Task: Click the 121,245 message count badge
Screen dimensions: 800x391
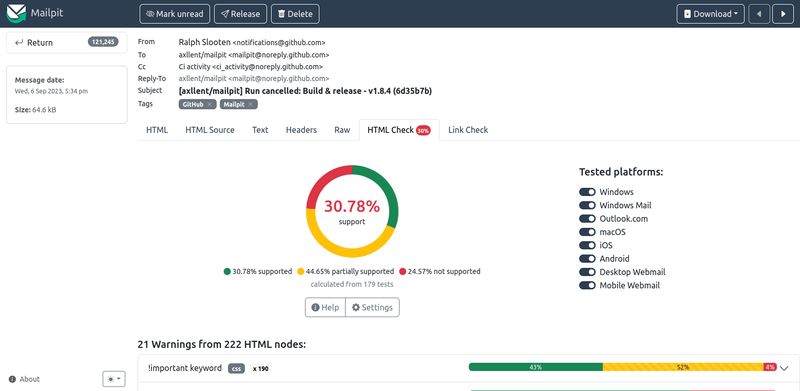Action: [103, 42]
